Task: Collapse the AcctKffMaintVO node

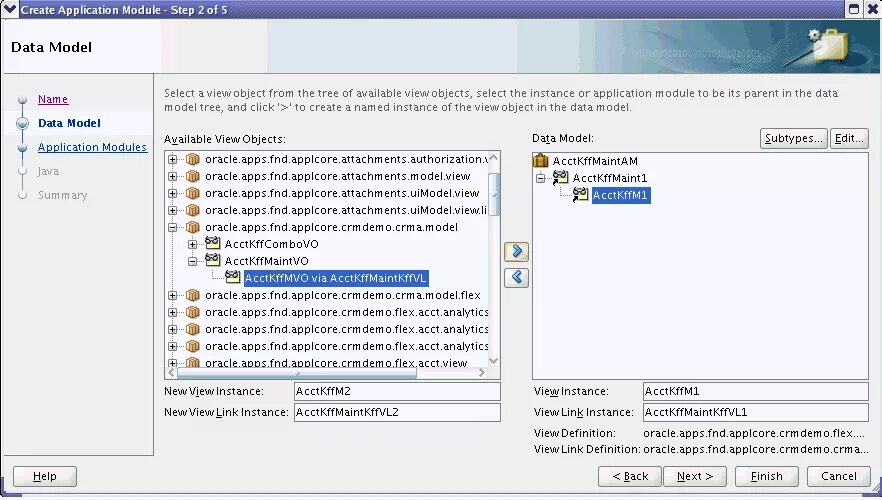Action: (192, 261)
